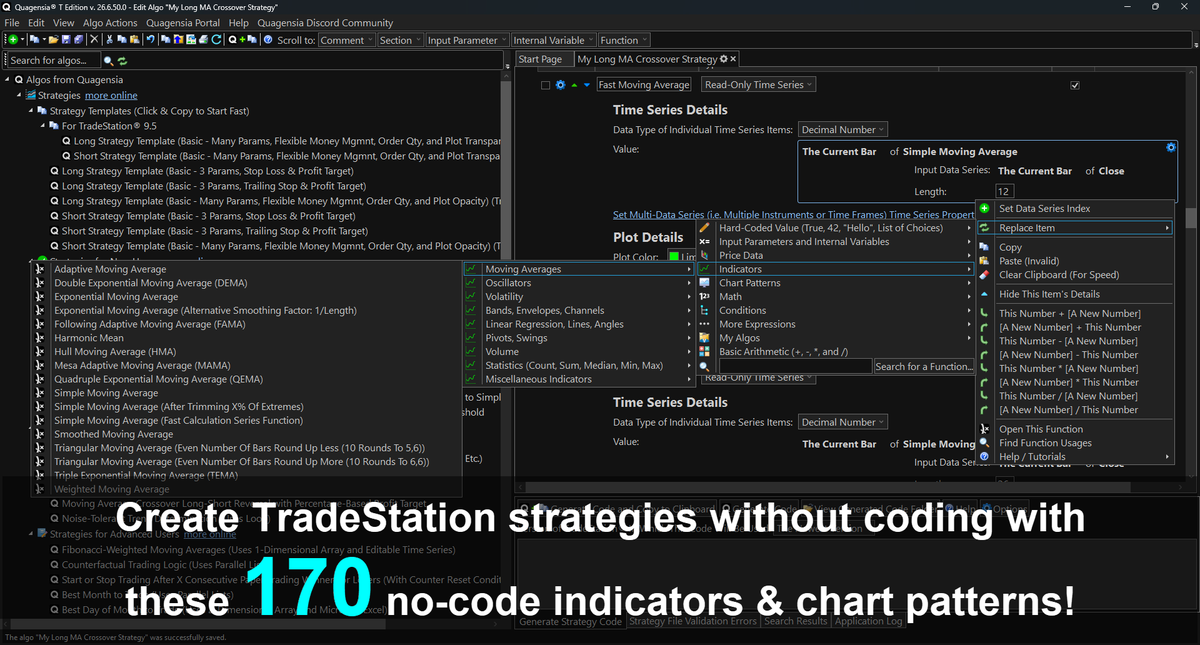Open the Function scroll-to dropdown
The height and width of the screenshot is (645, 1200).
coord(624,40)
